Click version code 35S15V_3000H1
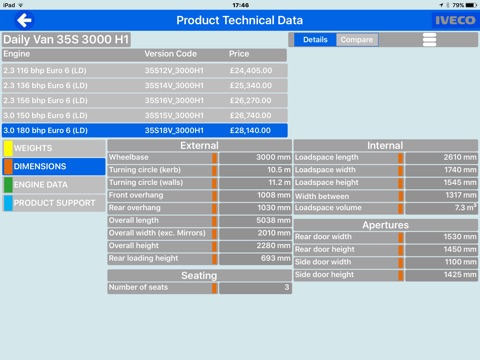Viewport: 480px width, 360px height. (x=174, y=116)
